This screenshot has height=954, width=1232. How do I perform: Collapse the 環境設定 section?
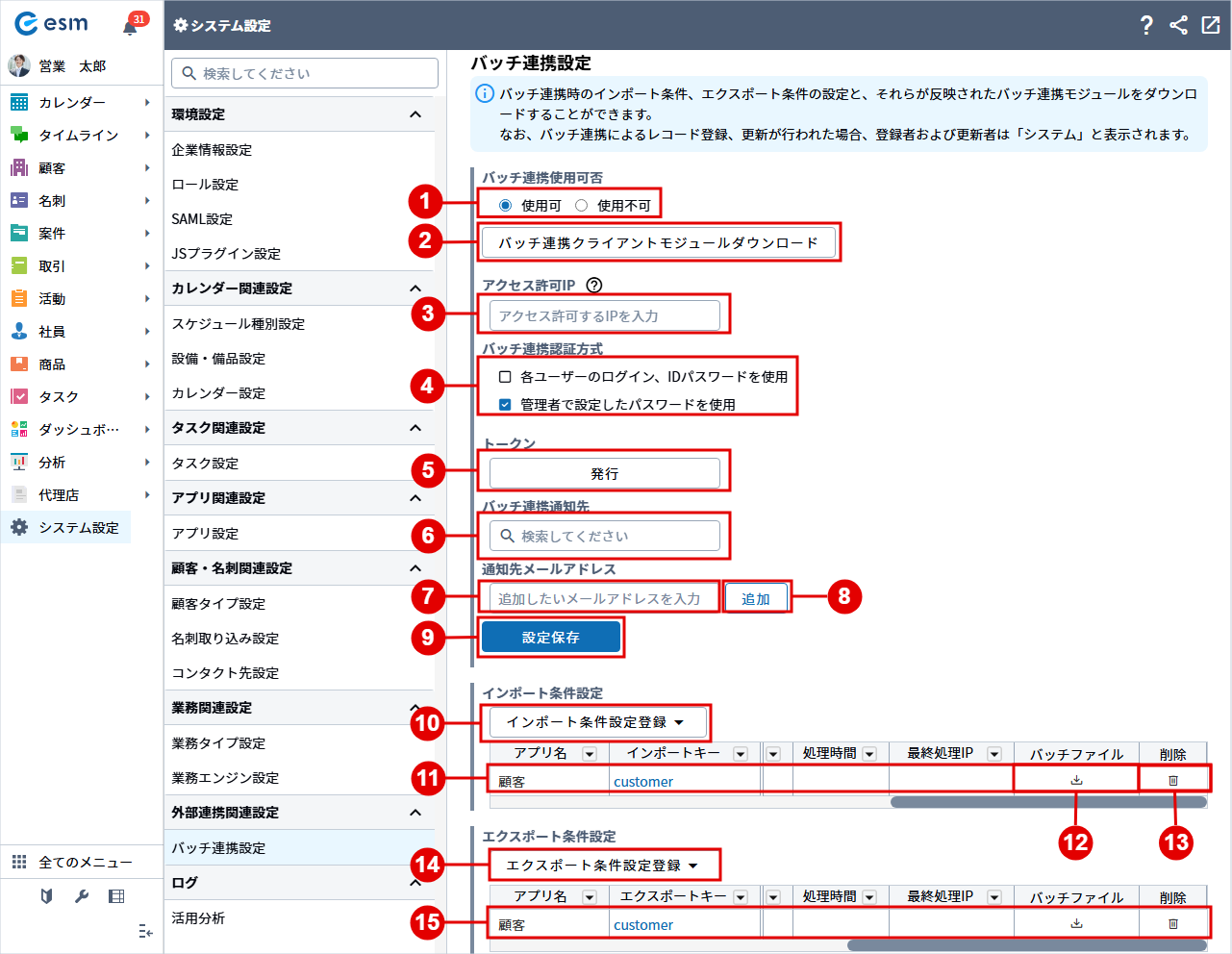415,114
